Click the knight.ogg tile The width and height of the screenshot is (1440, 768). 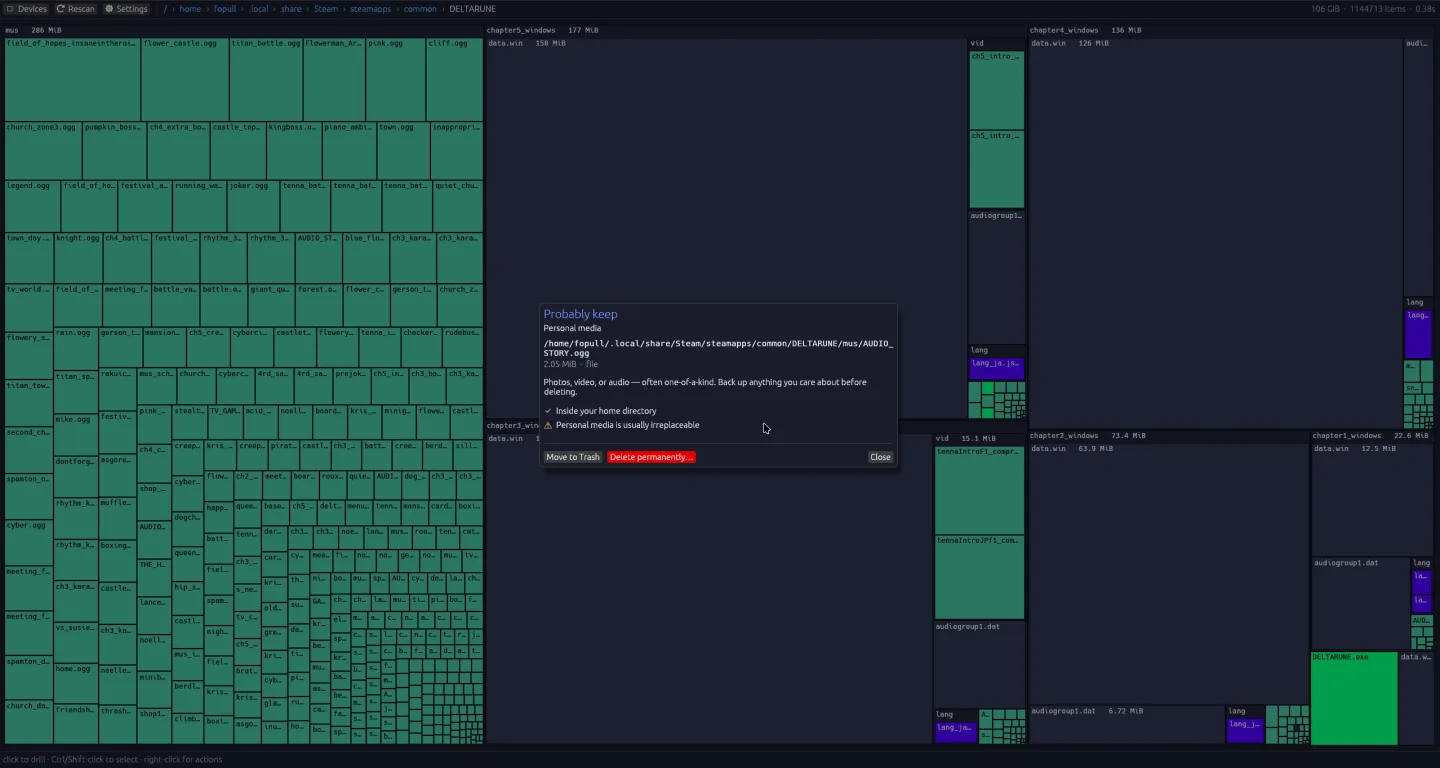(x=78, y=259)
